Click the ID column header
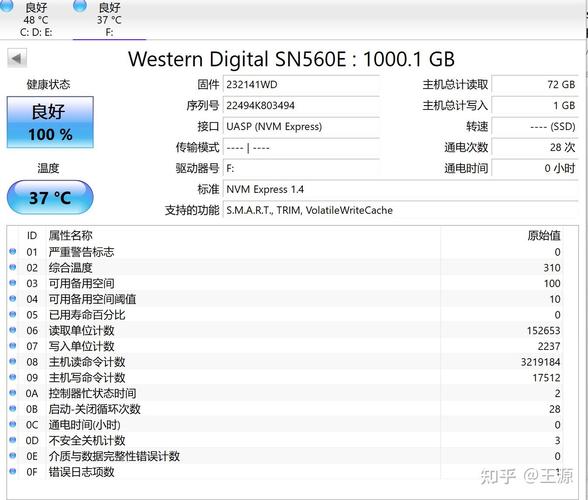 pyautogui.click(x=32, y=236)
